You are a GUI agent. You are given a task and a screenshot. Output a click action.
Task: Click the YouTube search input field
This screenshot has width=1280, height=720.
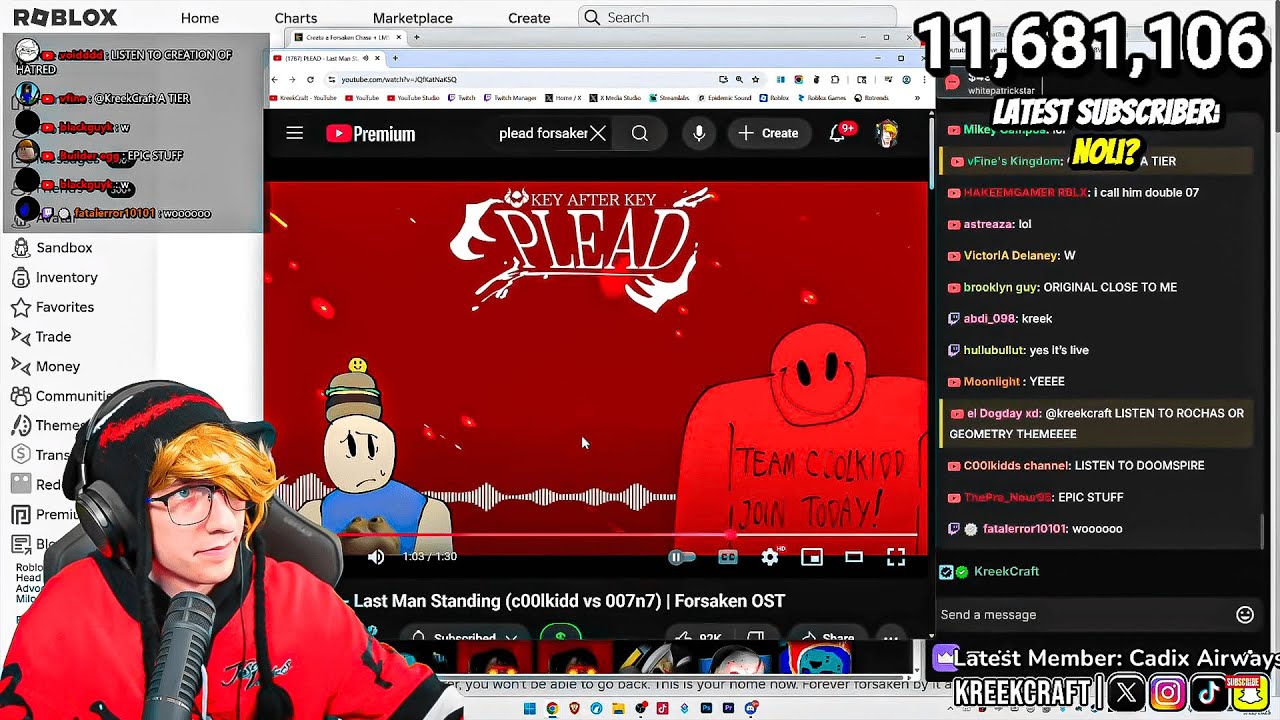click(543, 133)
